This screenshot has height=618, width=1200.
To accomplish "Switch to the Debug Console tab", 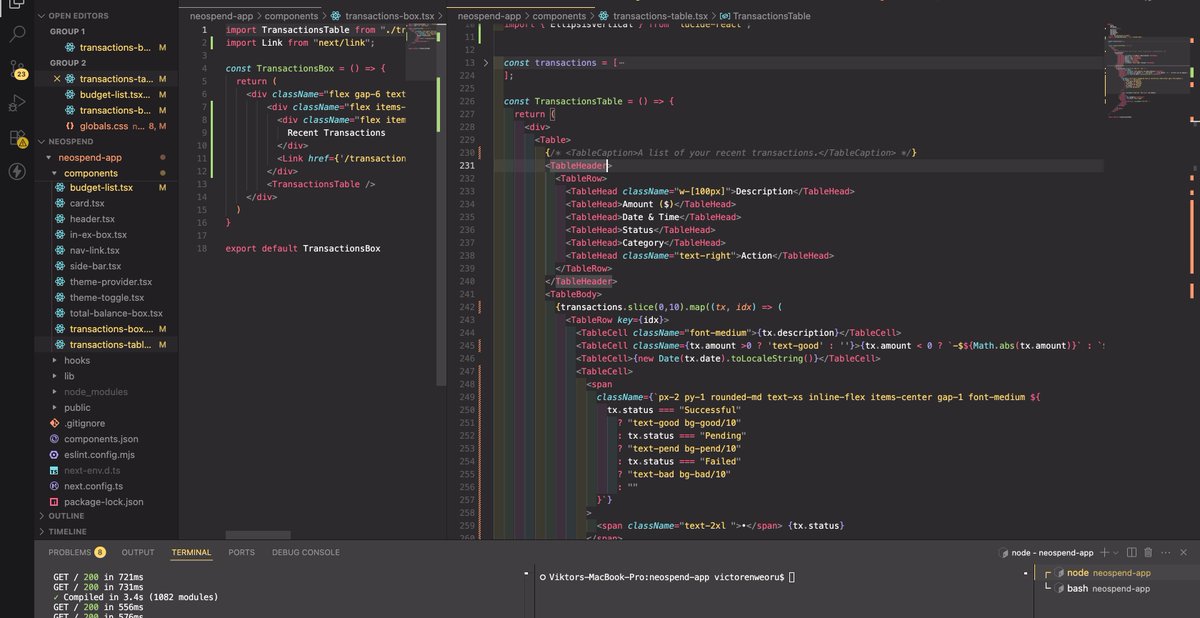I will click(x=307, y=552).
